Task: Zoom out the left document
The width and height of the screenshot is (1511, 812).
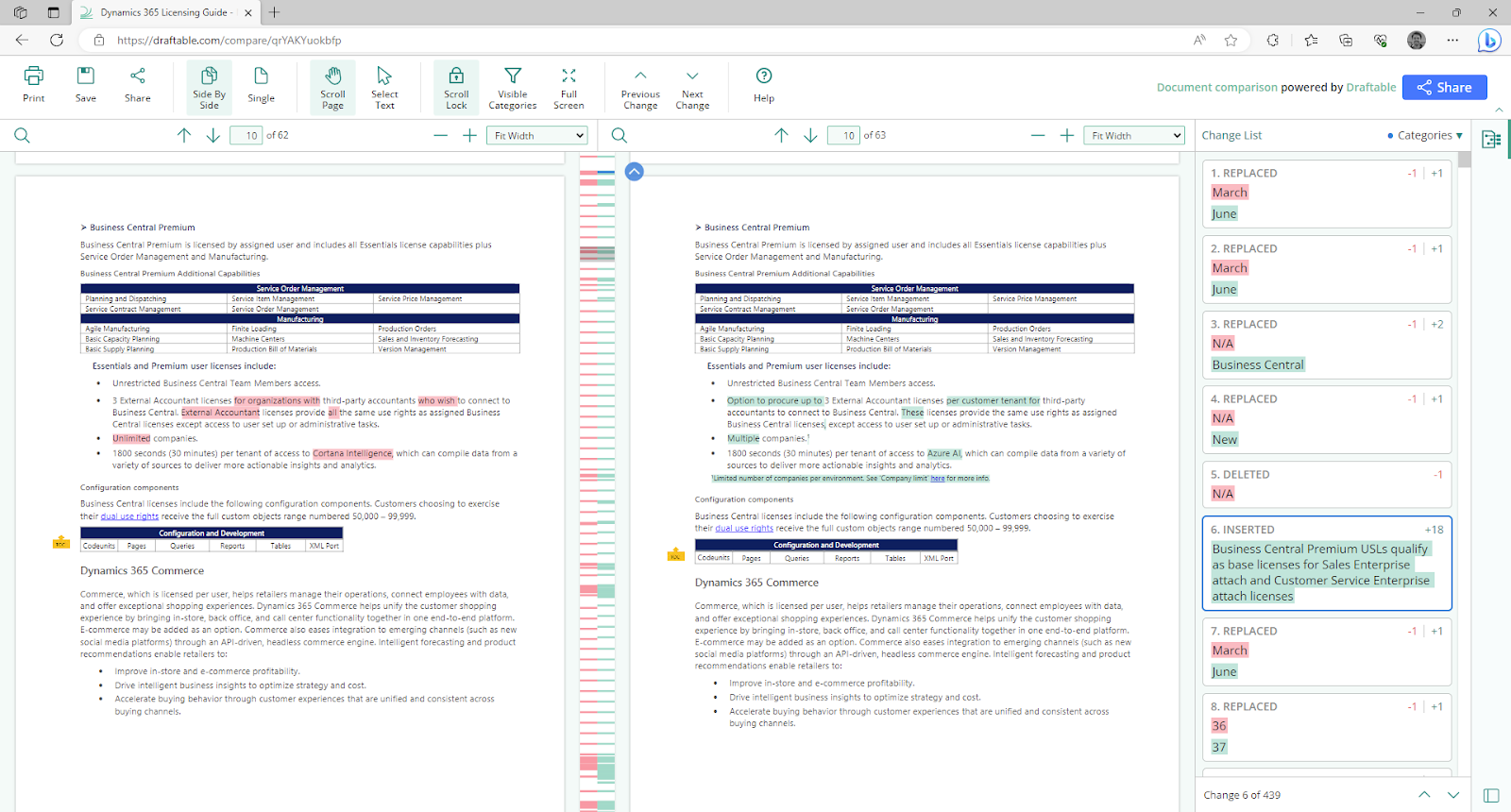Action: click(x=440, y=136)
